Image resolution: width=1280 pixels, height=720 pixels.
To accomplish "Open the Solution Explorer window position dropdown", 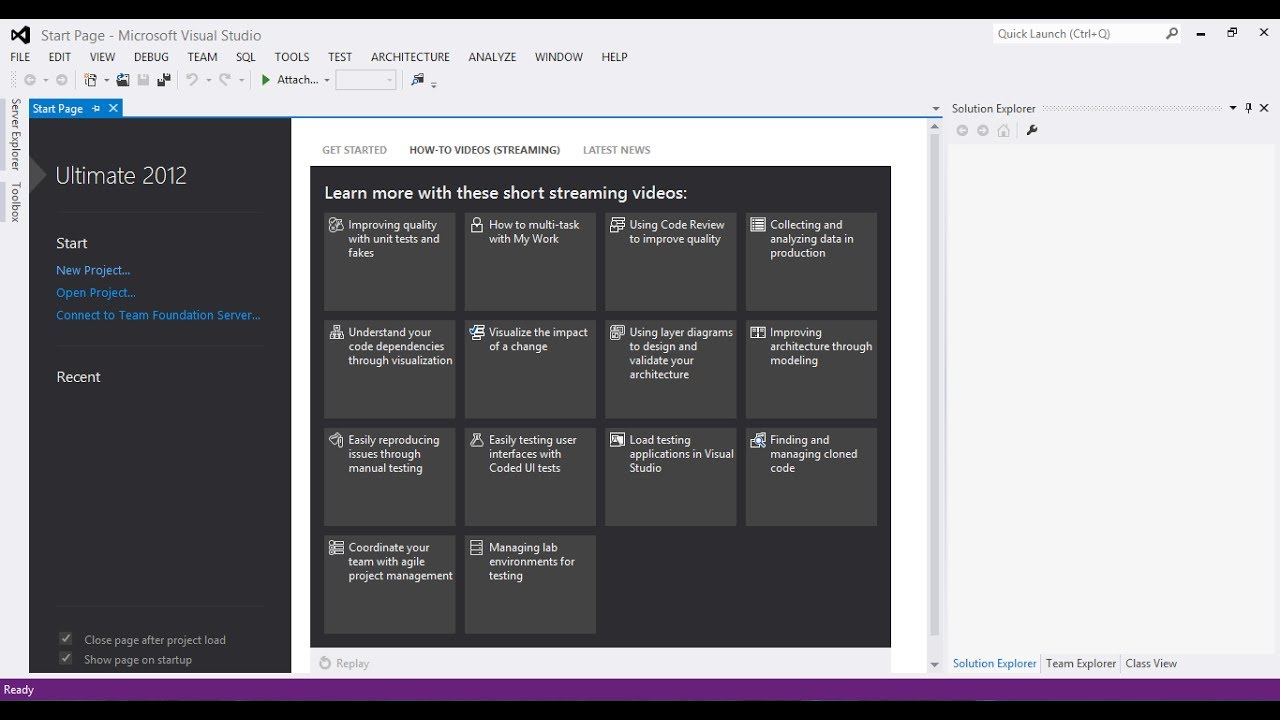I will [x=1233, y=108].
